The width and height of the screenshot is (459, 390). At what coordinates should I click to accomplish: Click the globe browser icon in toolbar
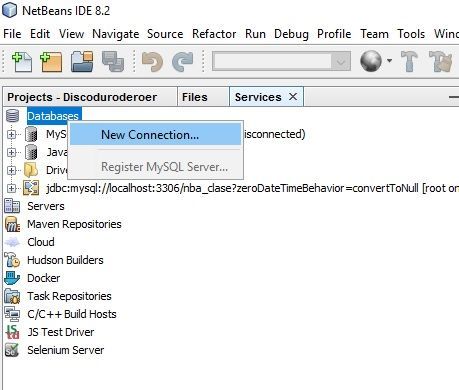pos(371,61)
